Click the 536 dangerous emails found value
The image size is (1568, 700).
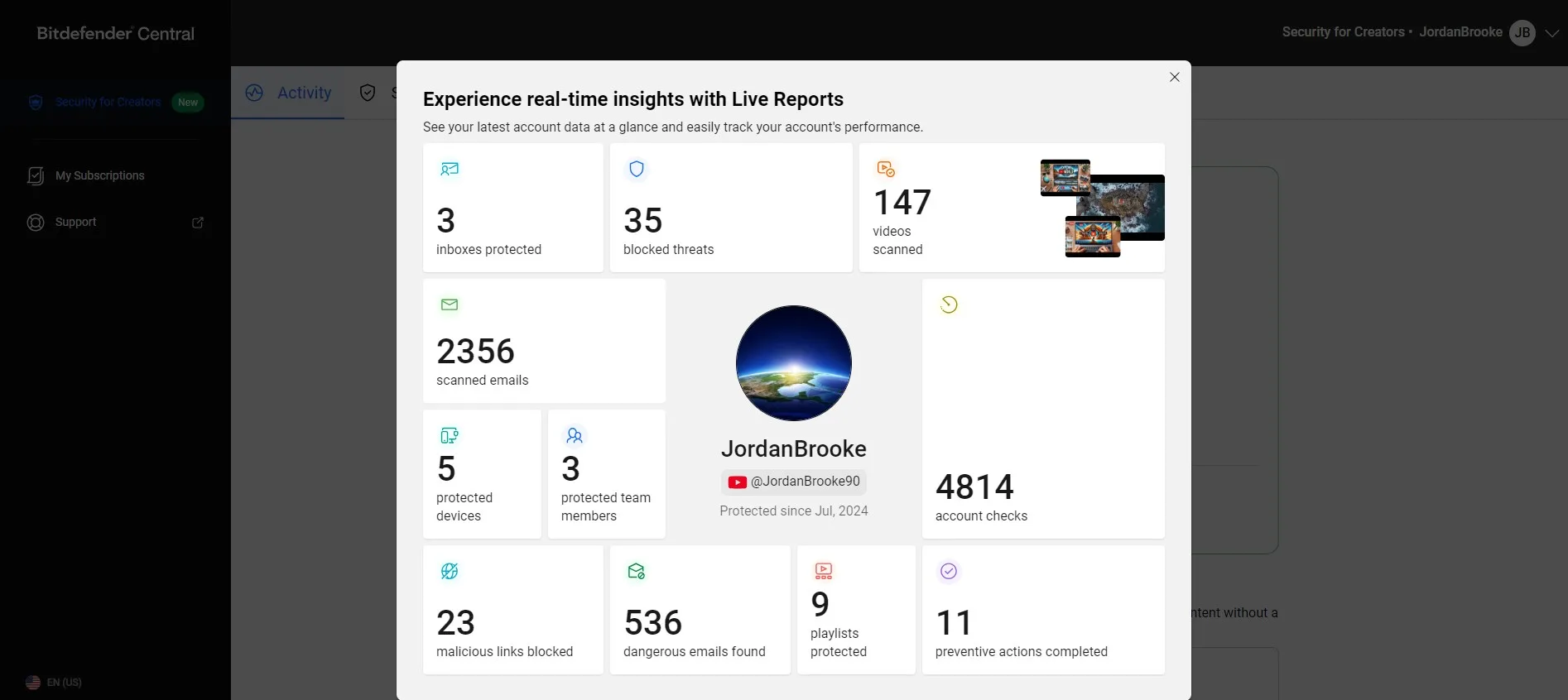653,623
